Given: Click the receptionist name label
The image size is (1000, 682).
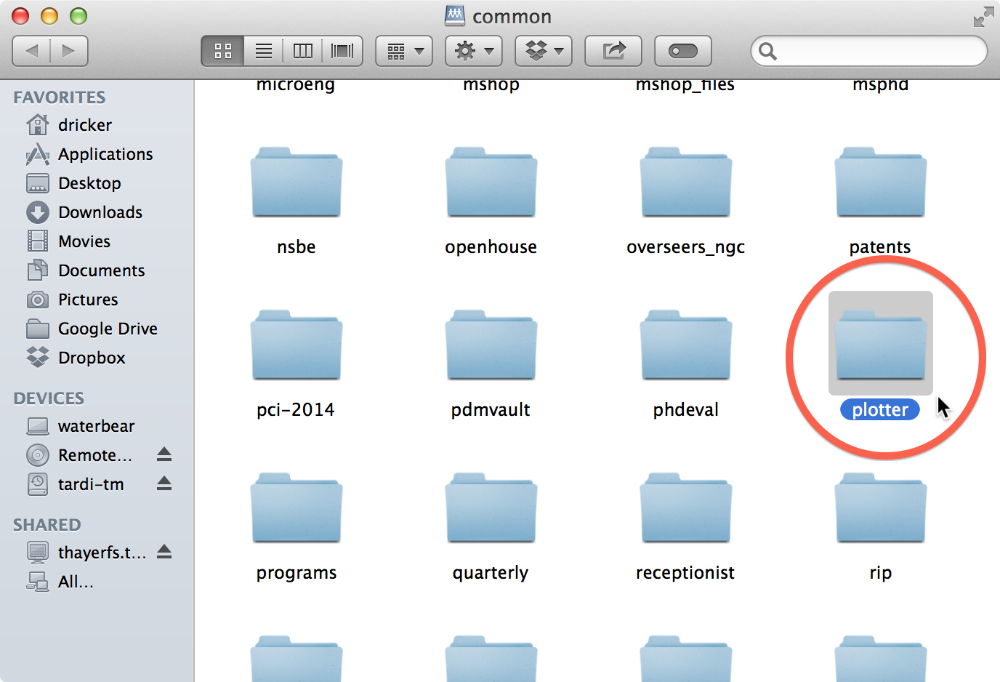Looking at the screenshot, I should tap(686, 573).
